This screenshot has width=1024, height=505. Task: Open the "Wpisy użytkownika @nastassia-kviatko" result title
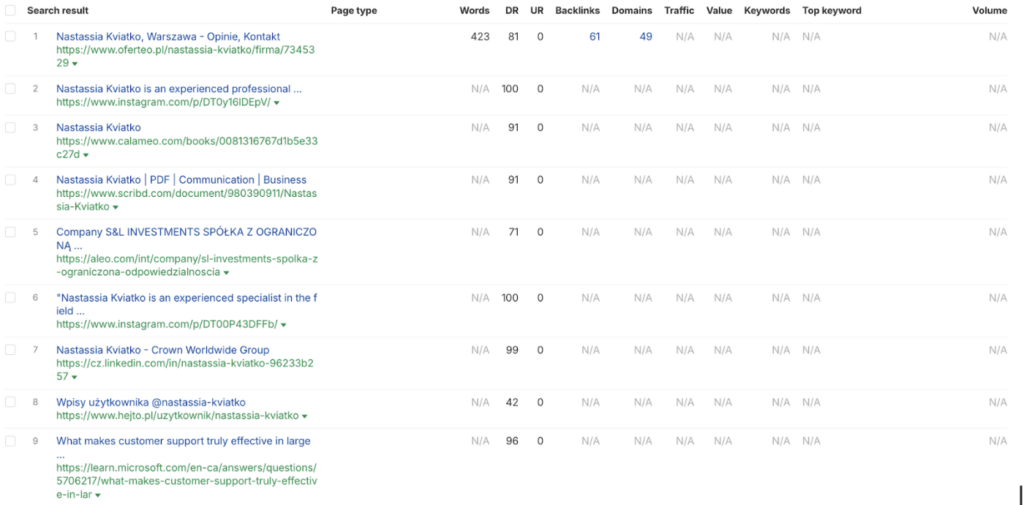coord(150,402)
